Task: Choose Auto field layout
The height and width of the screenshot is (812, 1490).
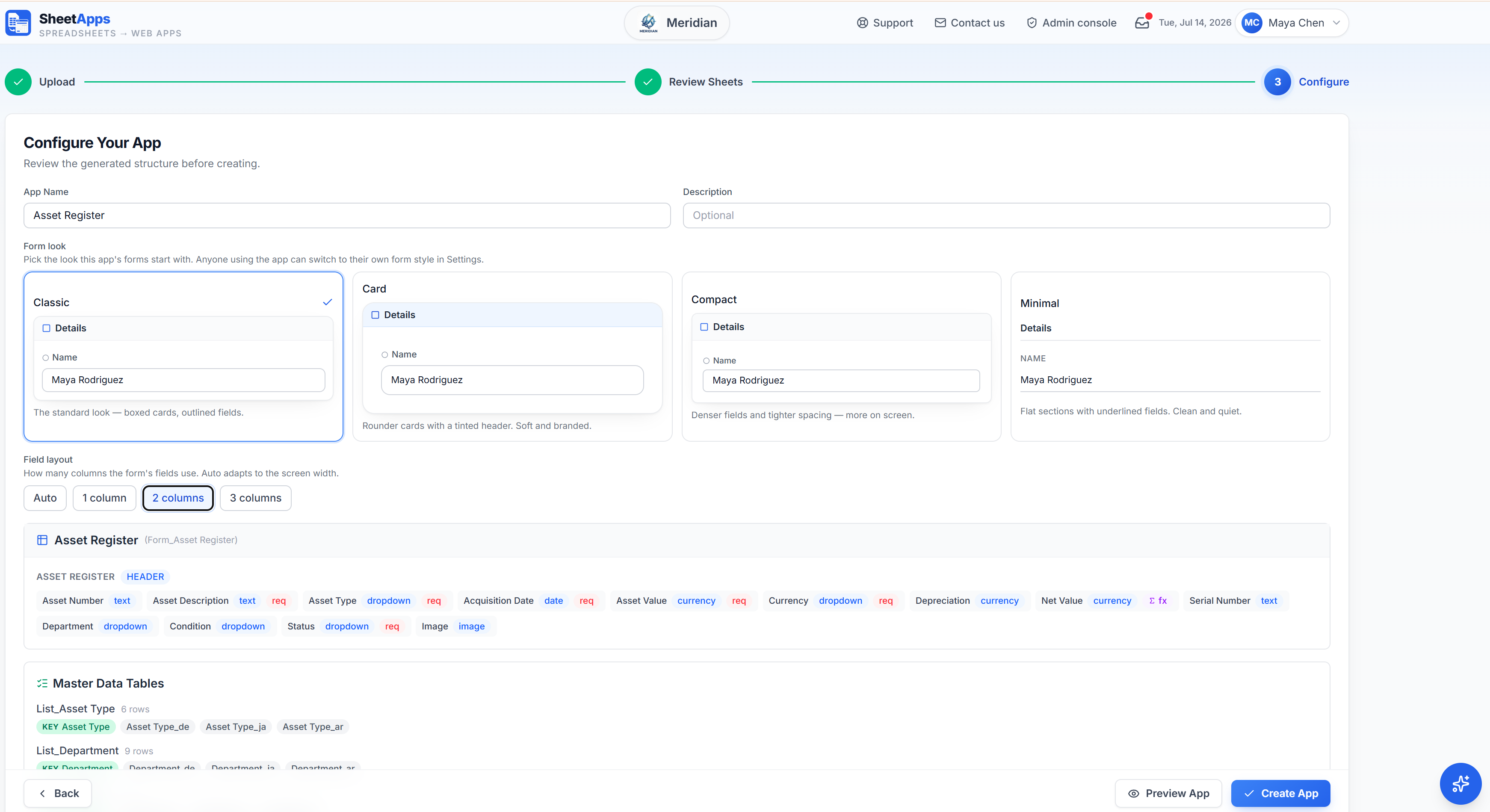Action: (45, 497)
